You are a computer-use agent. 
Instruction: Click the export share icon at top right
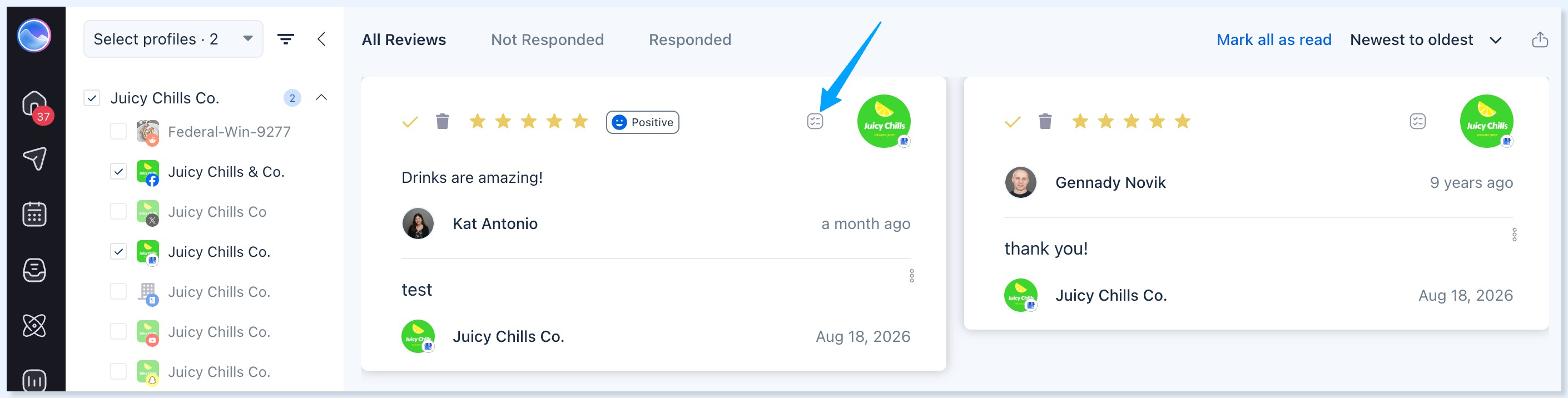click(1540, 39)
